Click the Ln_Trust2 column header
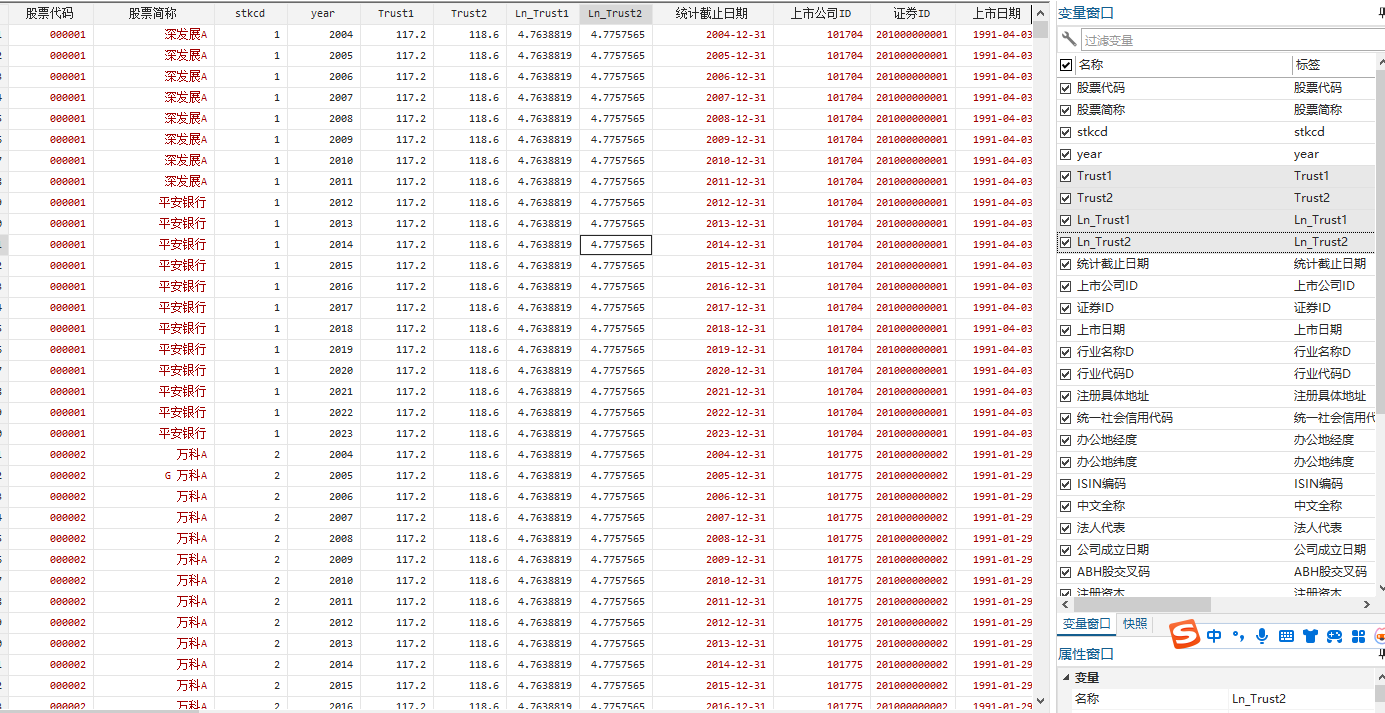Screen dimensions: 1385x713 tap(615, 13)
